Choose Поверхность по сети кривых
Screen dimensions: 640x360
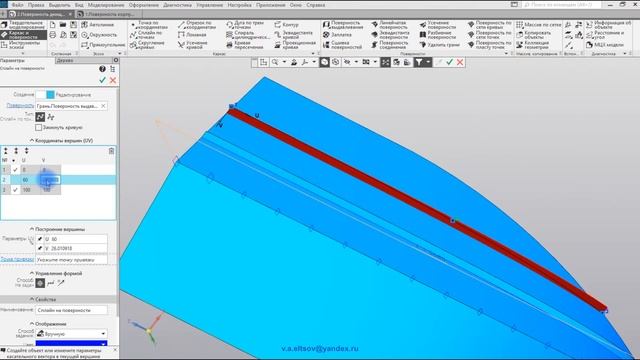click(x=489, y=25)
